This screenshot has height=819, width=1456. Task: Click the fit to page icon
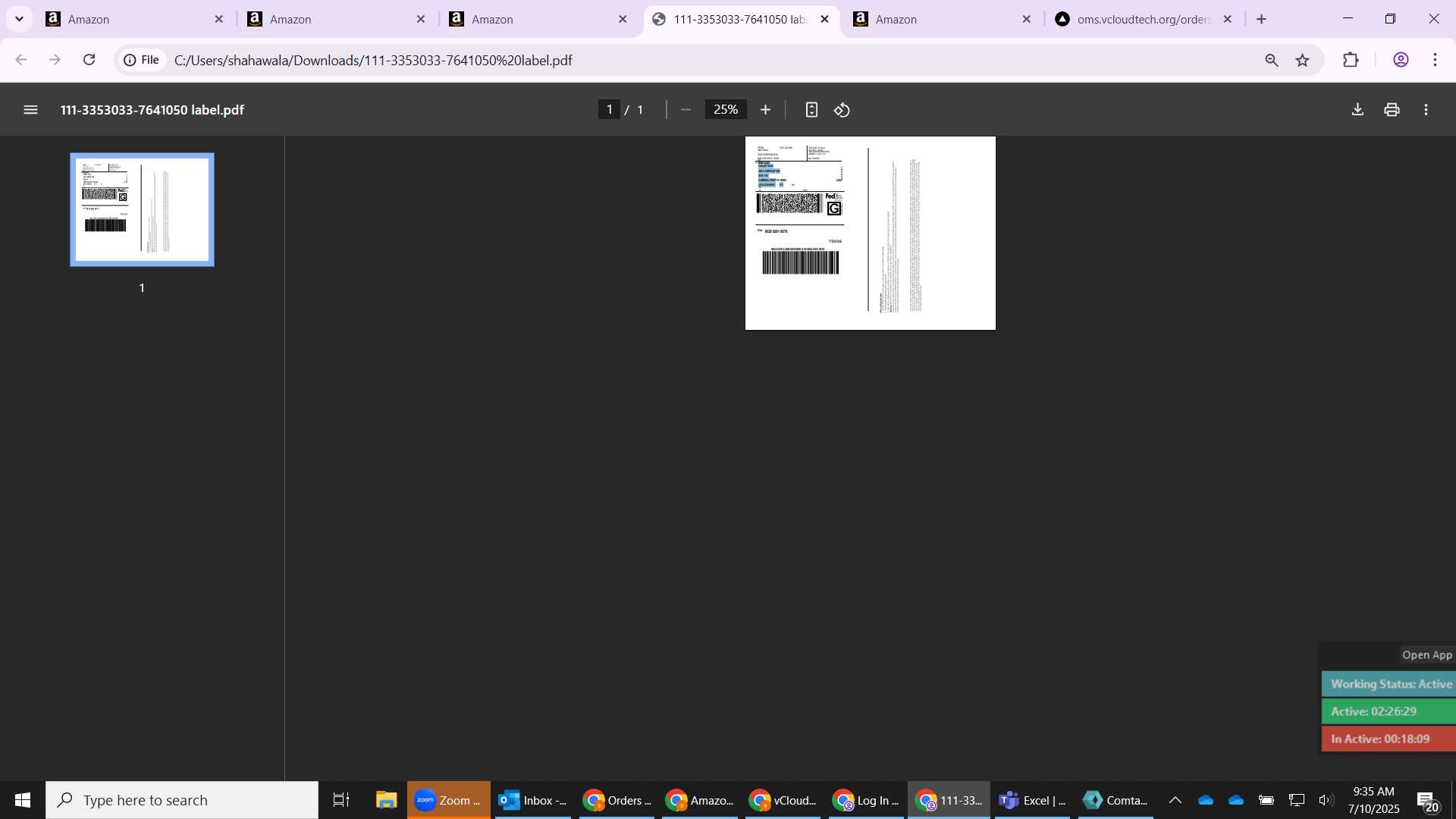click(811, 110)
